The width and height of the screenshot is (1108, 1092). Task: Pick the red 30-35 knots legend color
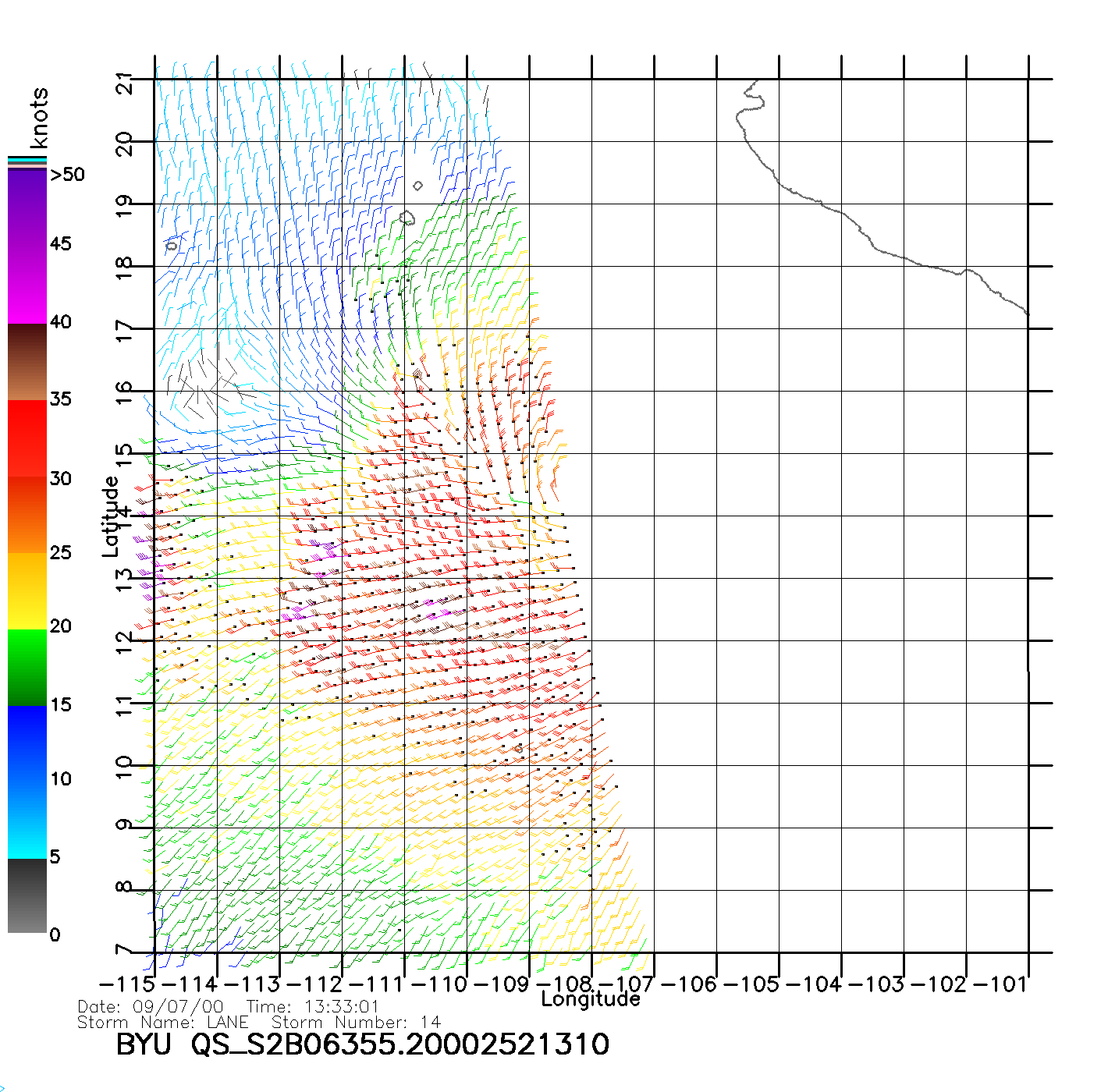27,438
